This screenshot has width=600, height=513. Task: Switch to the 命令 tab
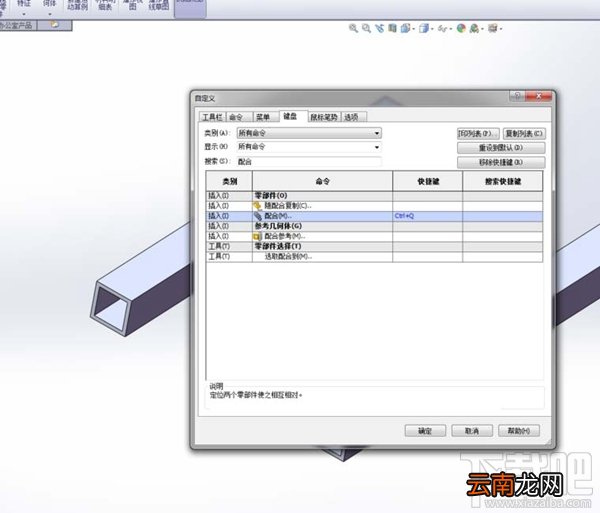point(239,117)
